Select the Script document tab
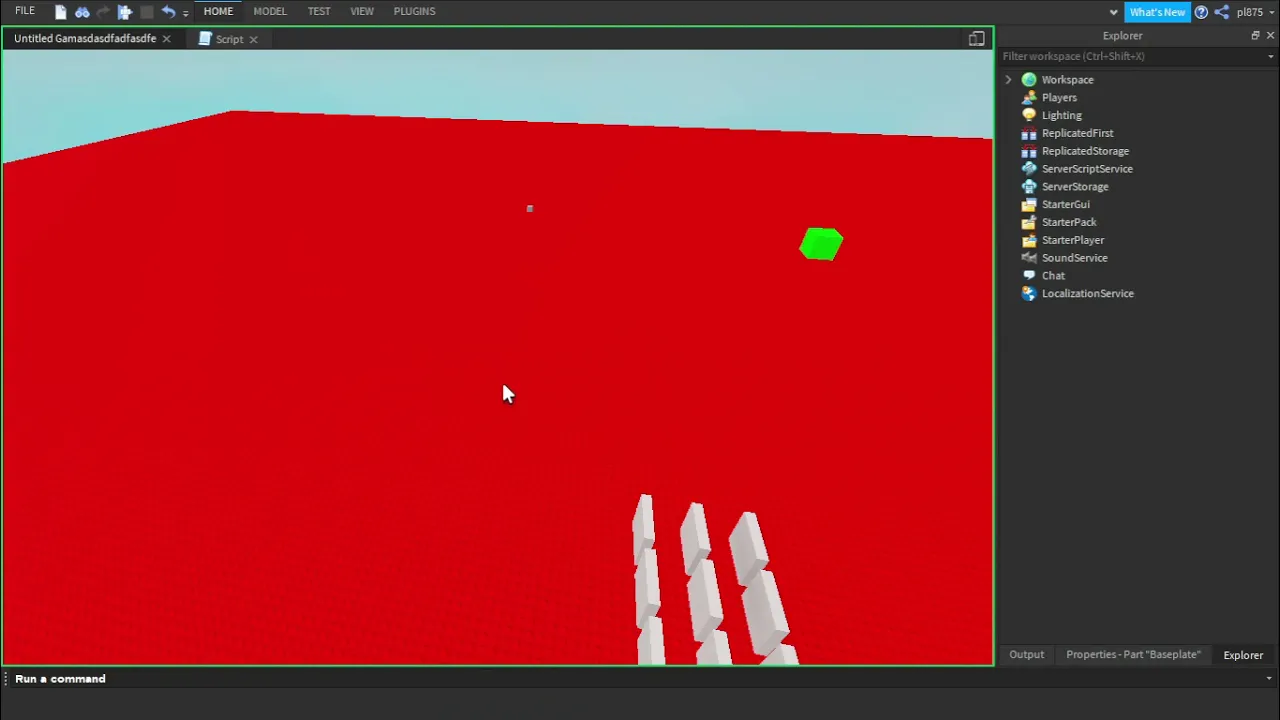Screen dimensions: 1280x720 tap(229, 39)
